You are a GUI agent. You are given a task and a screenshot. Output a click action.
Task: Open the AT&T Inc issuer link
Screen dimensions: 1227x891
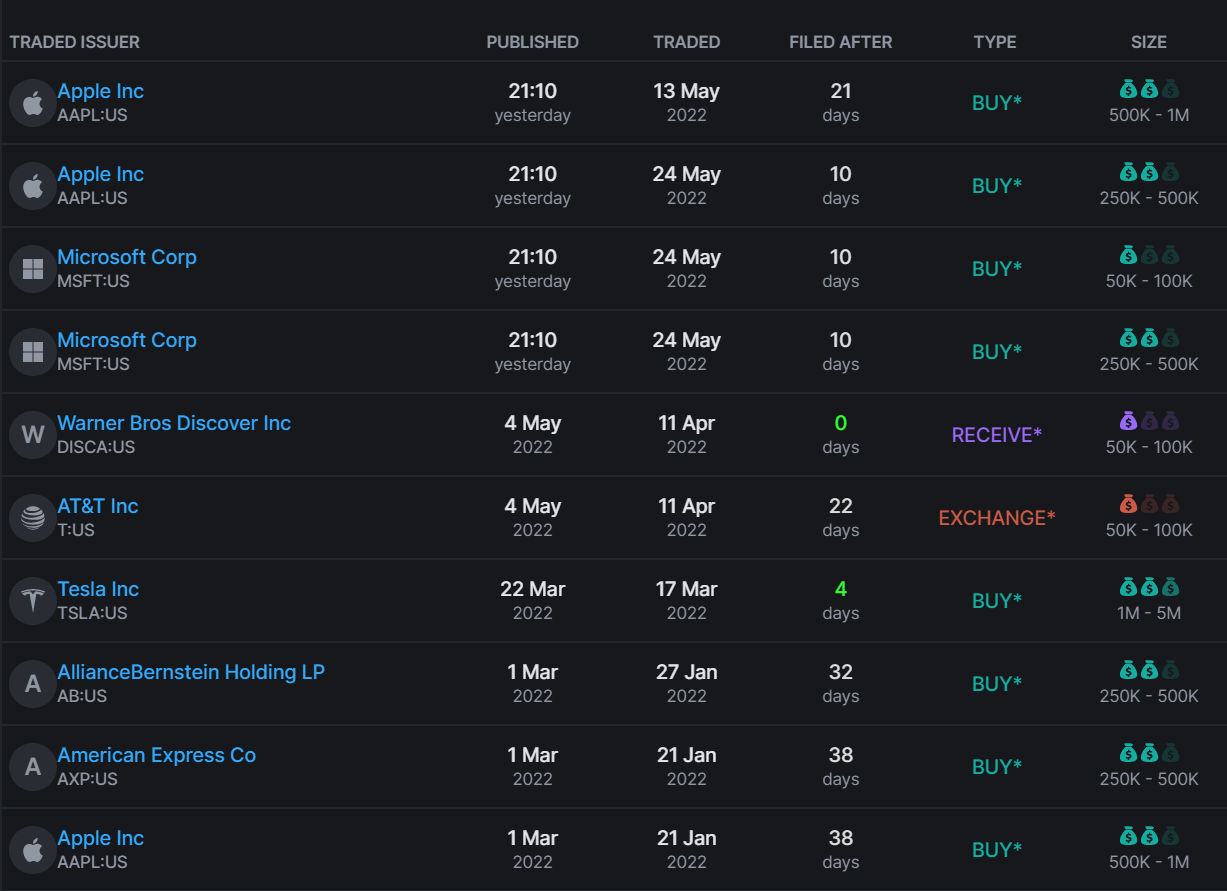pos(98,506)
